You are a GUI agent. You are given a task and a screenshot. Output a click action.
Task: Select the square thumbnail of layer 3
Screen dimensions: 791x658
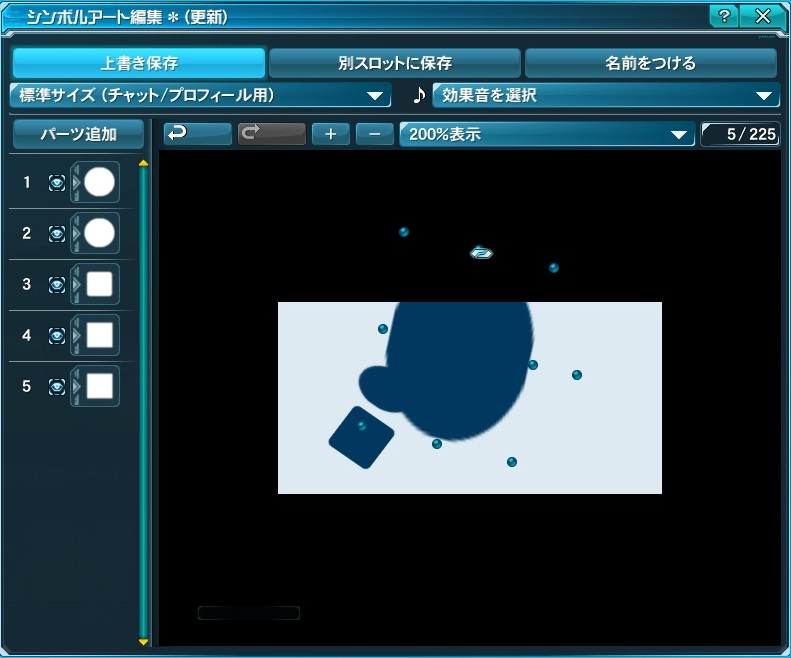tap(99, 284)
